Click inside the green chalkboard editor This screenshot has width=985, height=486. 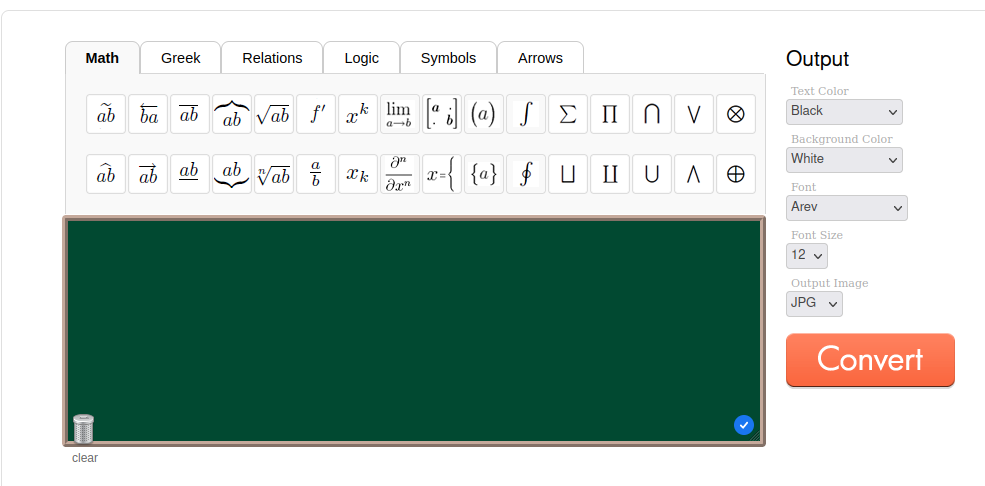pos(414,331)
